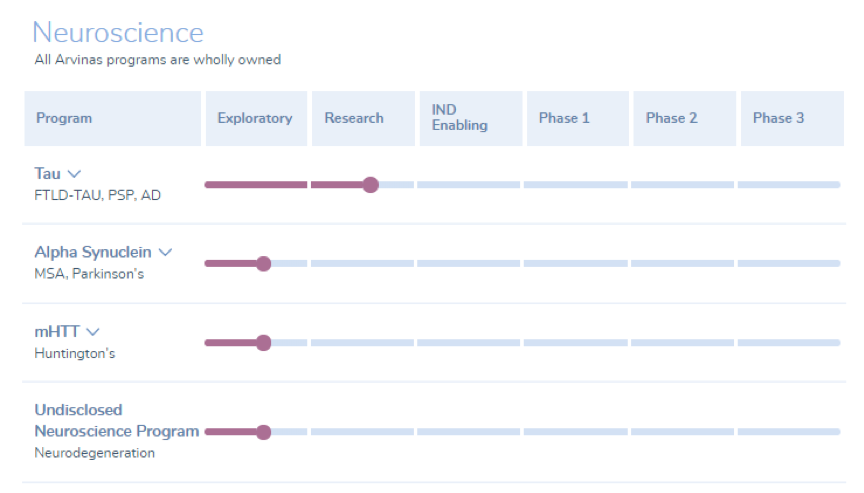Select the Undisclosed Neuroscience Program row title

tap(116, 421)
